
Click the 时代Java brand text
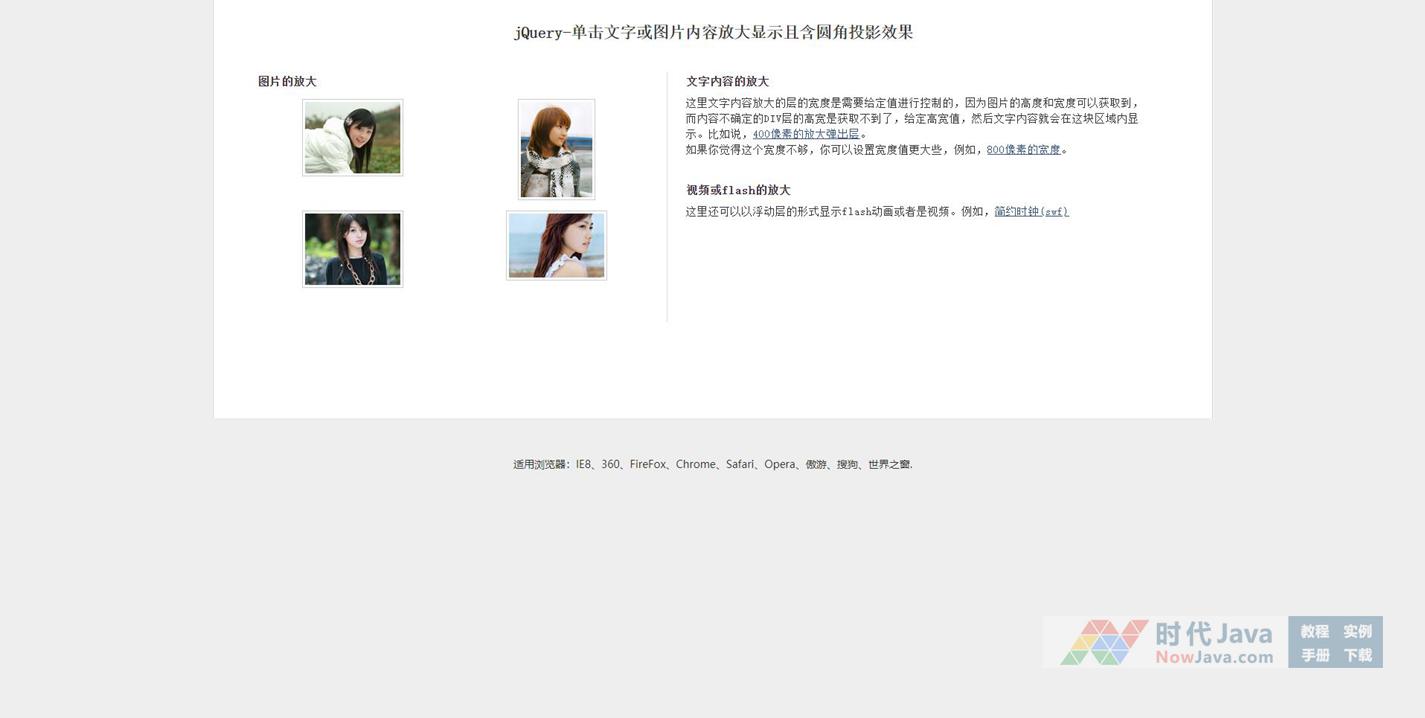point(1214,634)
